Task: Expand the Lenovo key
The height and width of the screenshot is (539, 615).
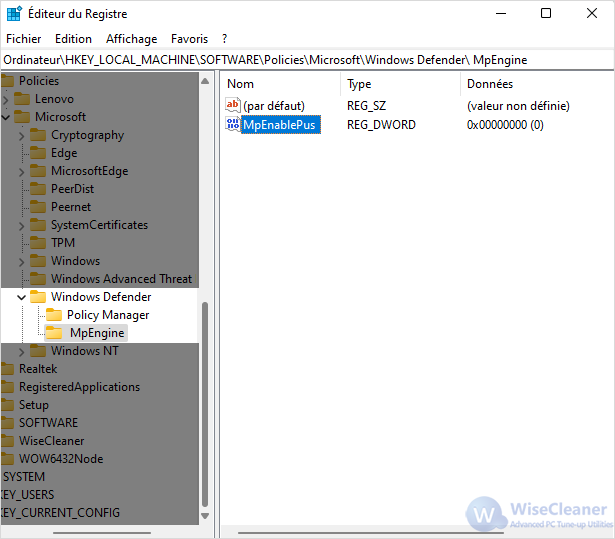Action: tap(5, 99)
